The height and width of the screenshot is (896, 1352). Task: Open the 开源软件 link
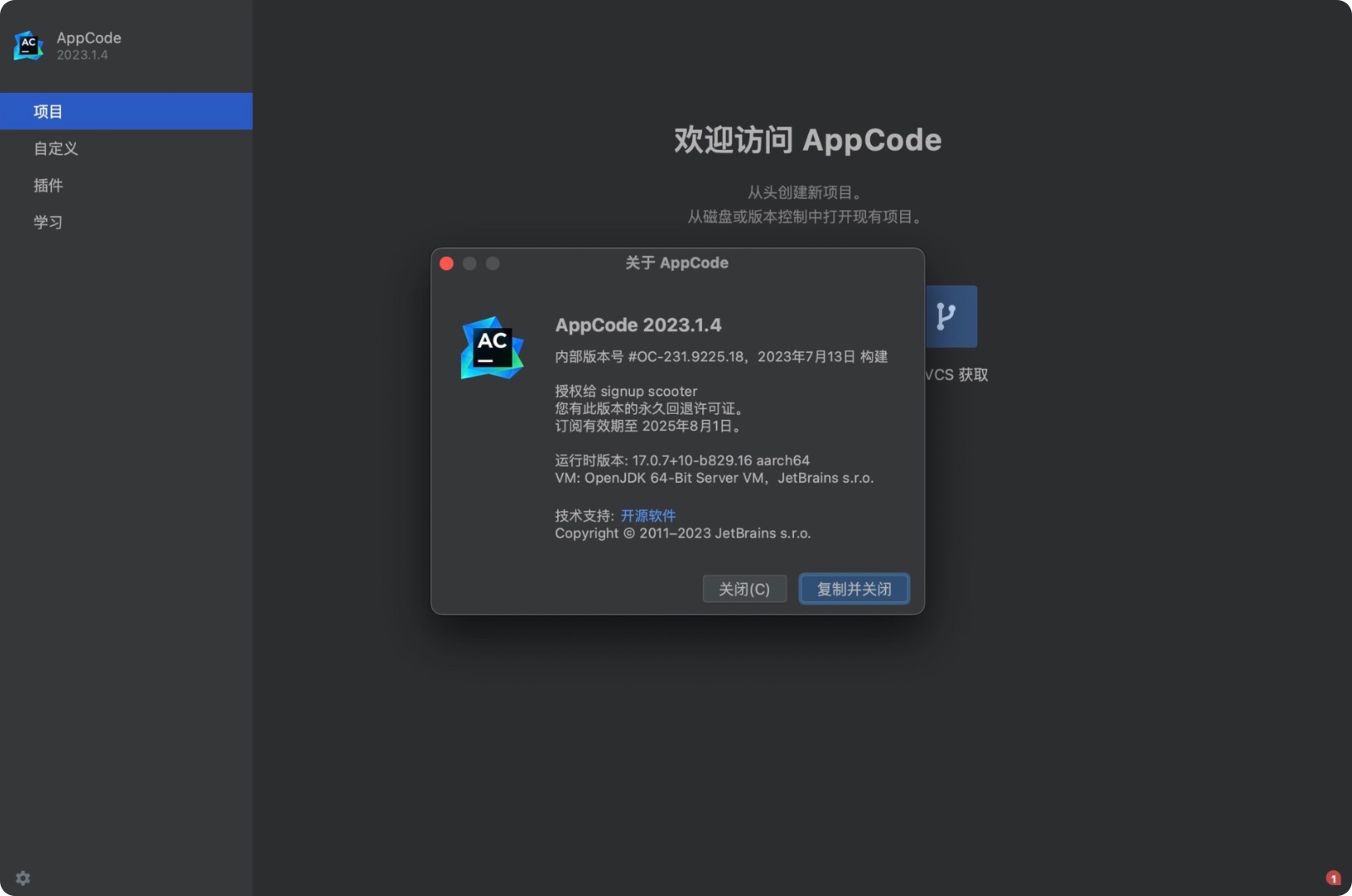coord(648,515)
